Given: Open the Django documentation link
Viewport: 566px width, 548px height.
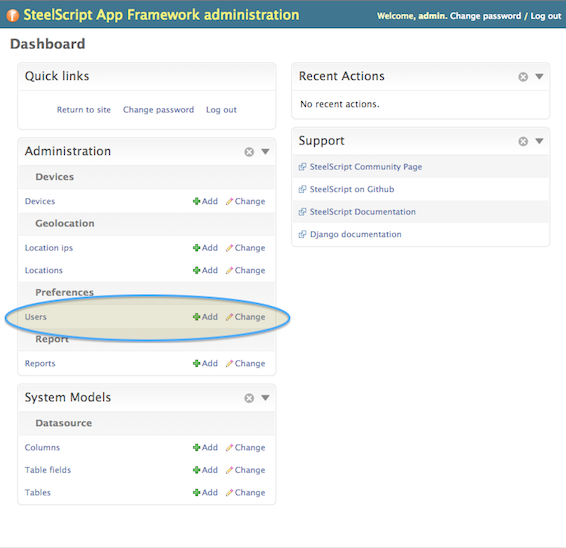Looking at the screenshot, I should pyautogui.click(x=356, y=234).
